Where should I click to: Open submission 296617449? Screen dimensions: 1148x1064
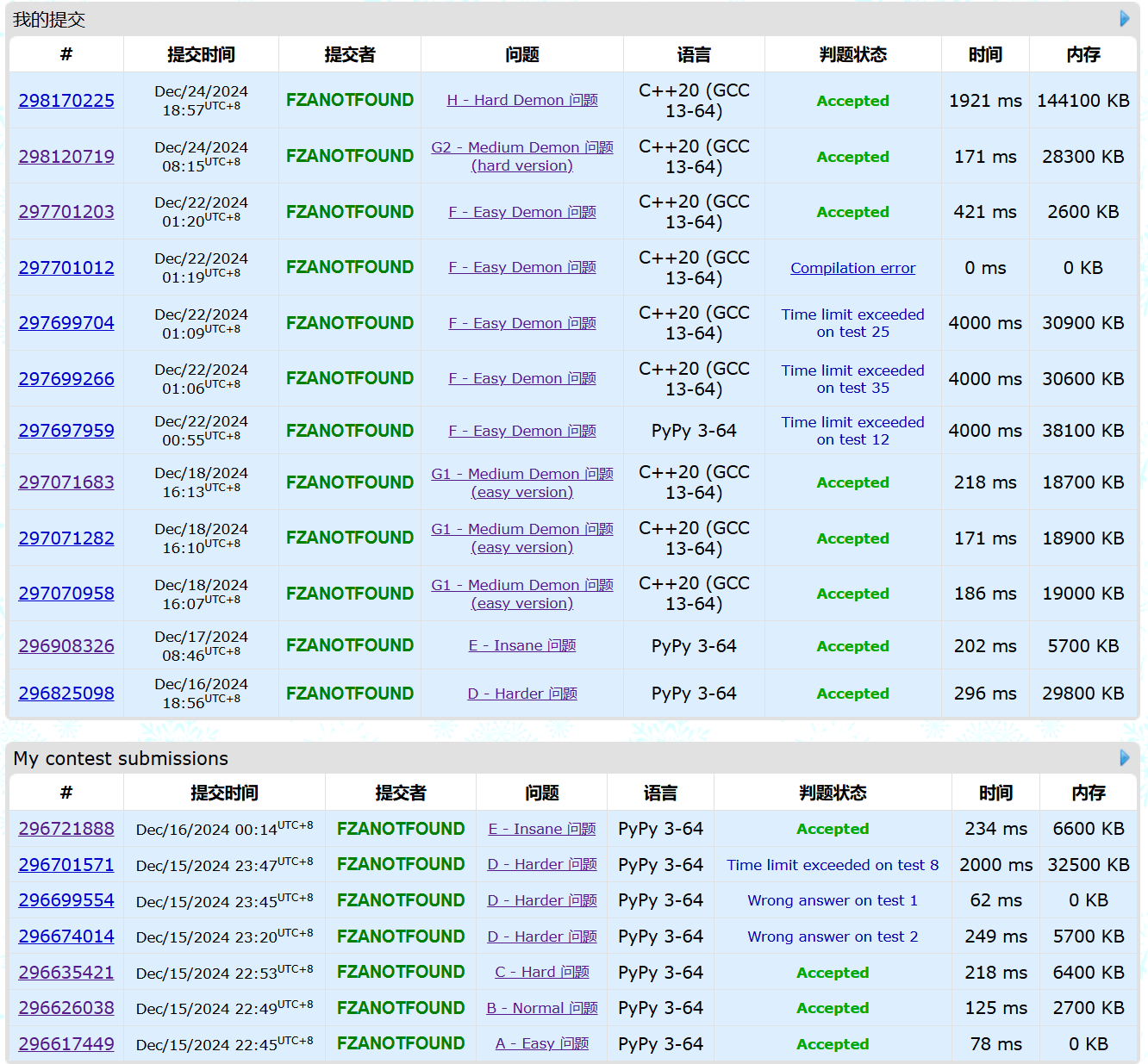click(x=66, y=1043)
